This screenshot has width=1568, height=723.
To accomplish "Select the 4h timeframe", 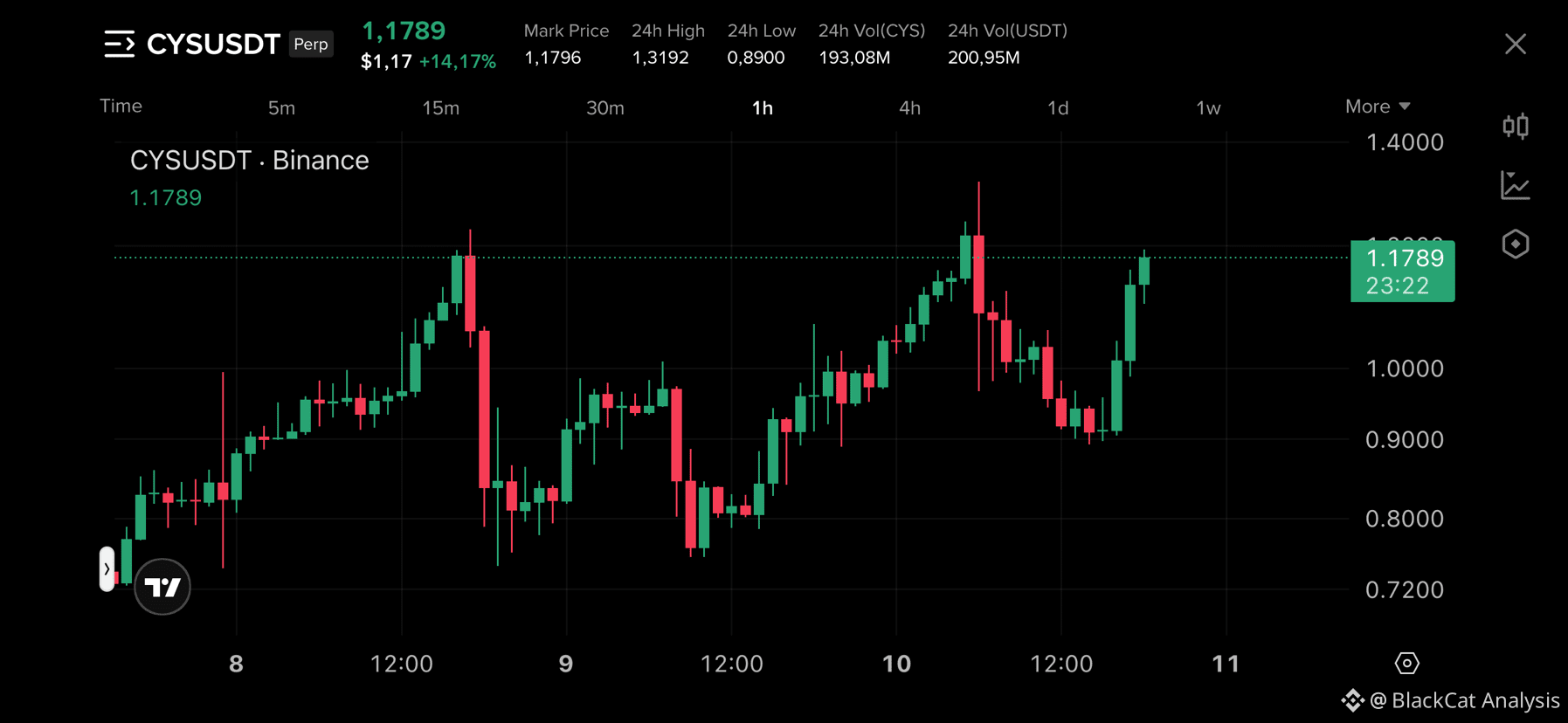I will tap(909, 108).
